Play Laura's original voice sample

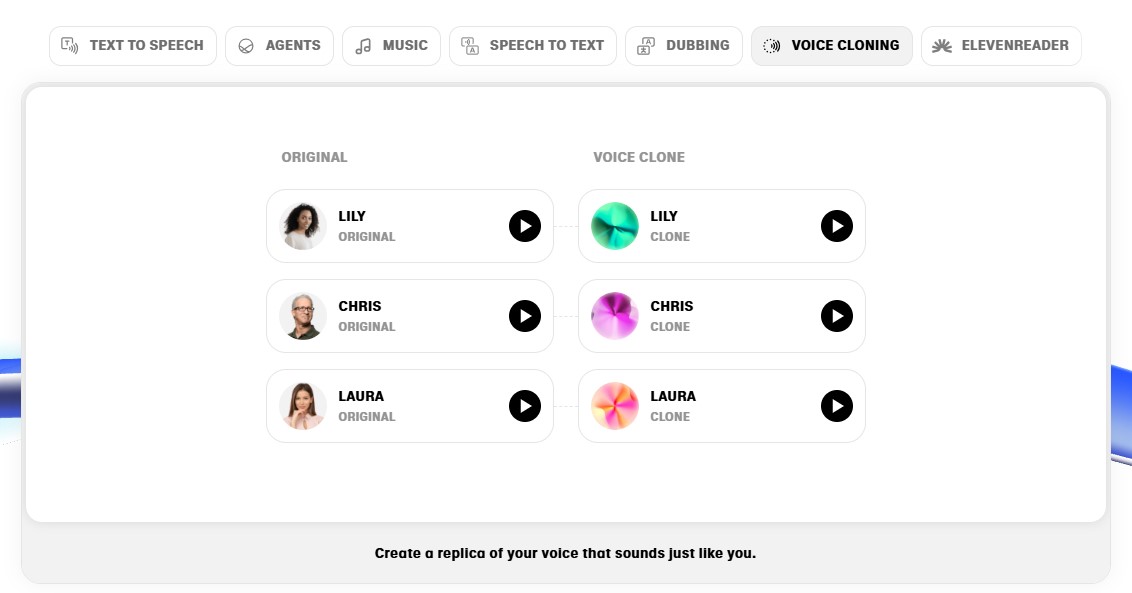pyautogui.click(x=525, y=406)
